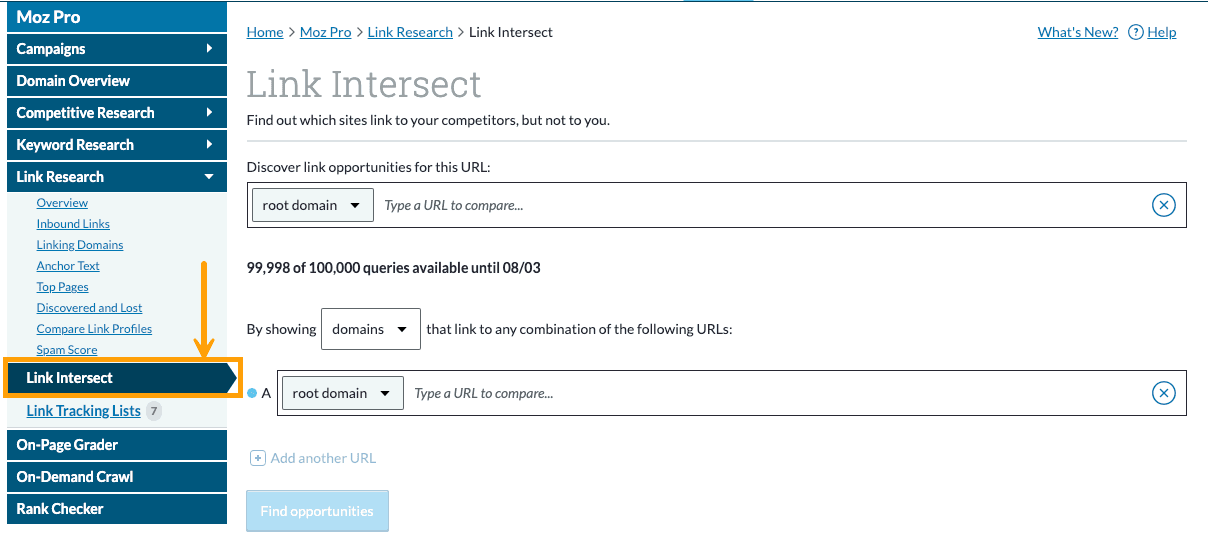Clear the top URL field with X icon
The height and width of the screenshot is (538, 1208).
click(1163, 205)
